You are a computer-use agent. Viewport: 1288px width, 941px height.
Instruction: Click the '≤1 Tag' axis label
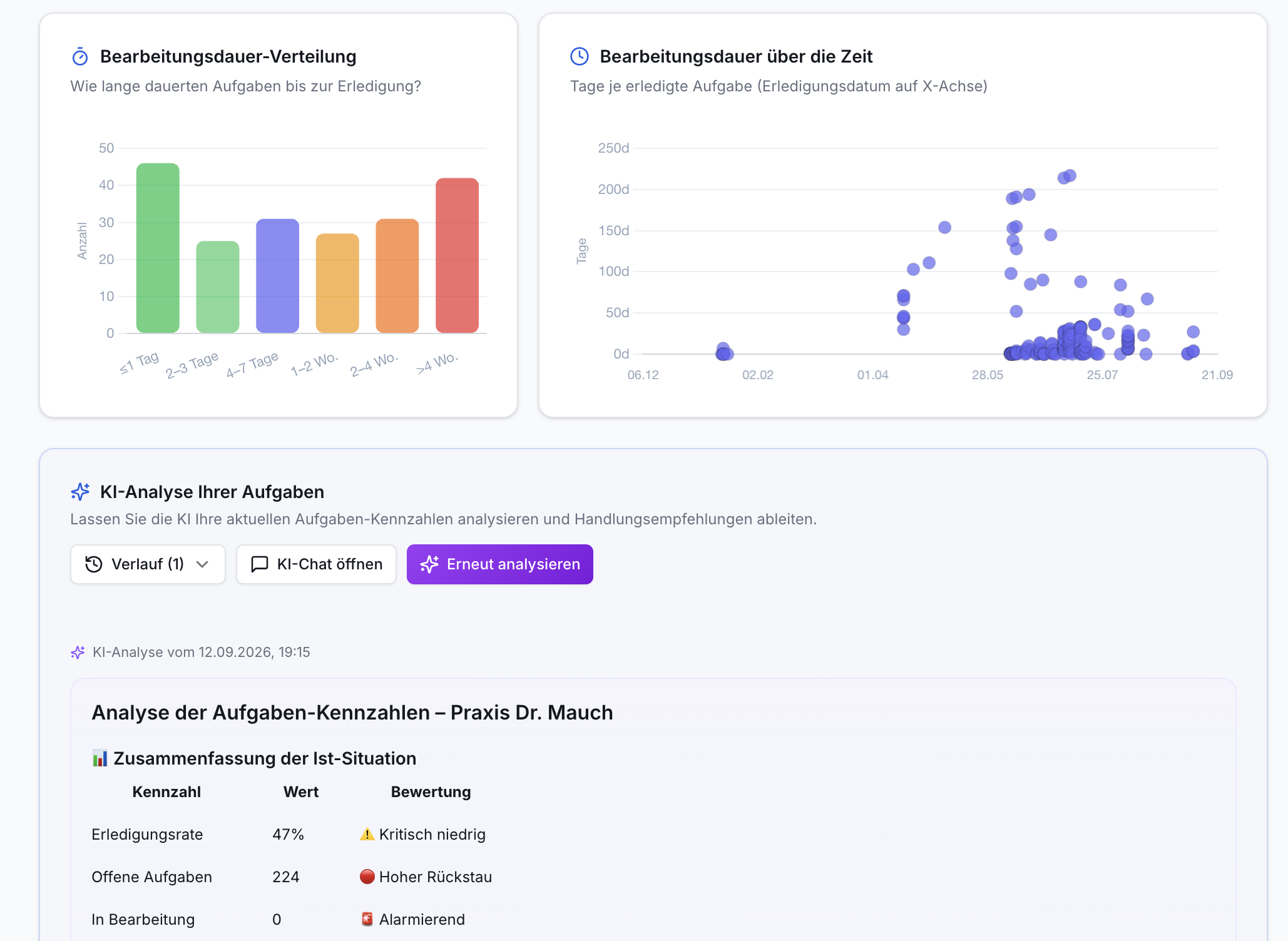(x=140, y=364)
